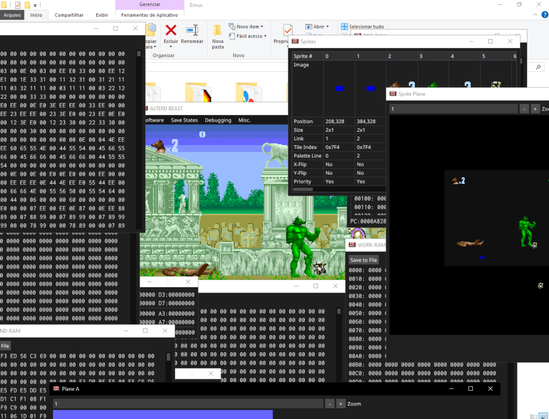Click the Plane A zoom plus button
549x419 pixels.
[341, 404]
